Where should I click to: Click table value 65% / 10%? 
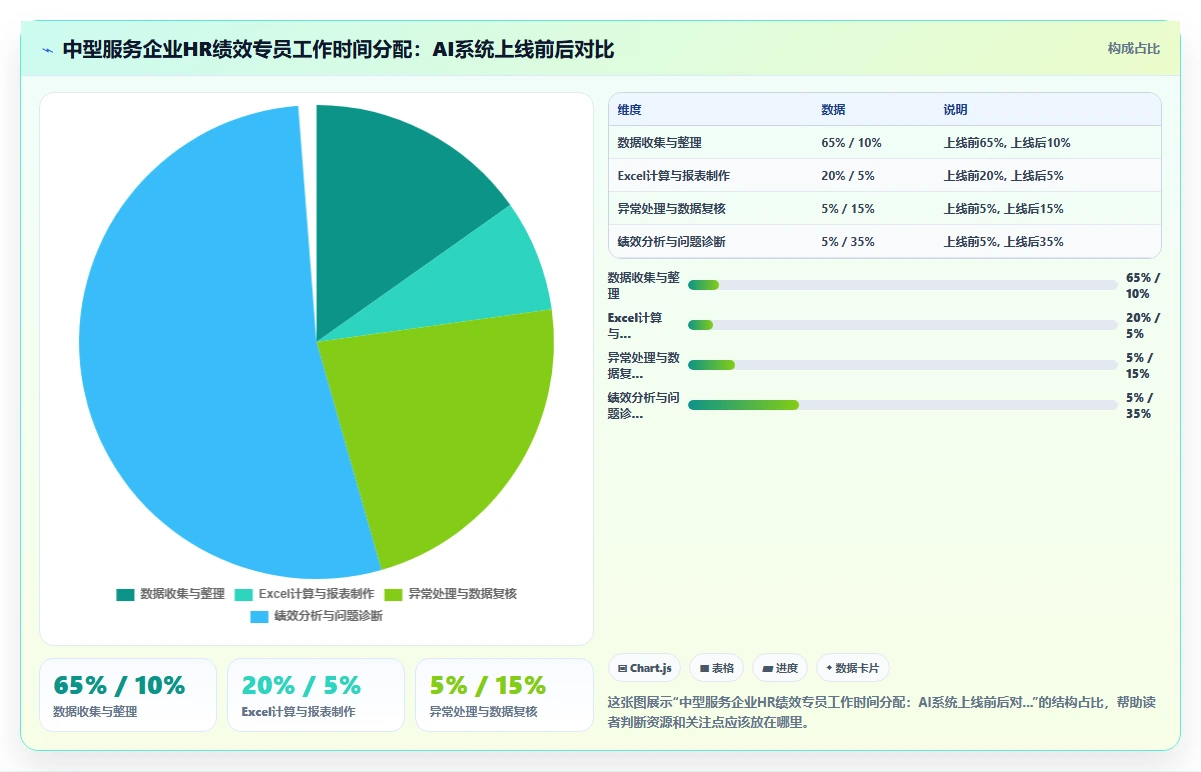pyautogui.click(x=851, y=143)
